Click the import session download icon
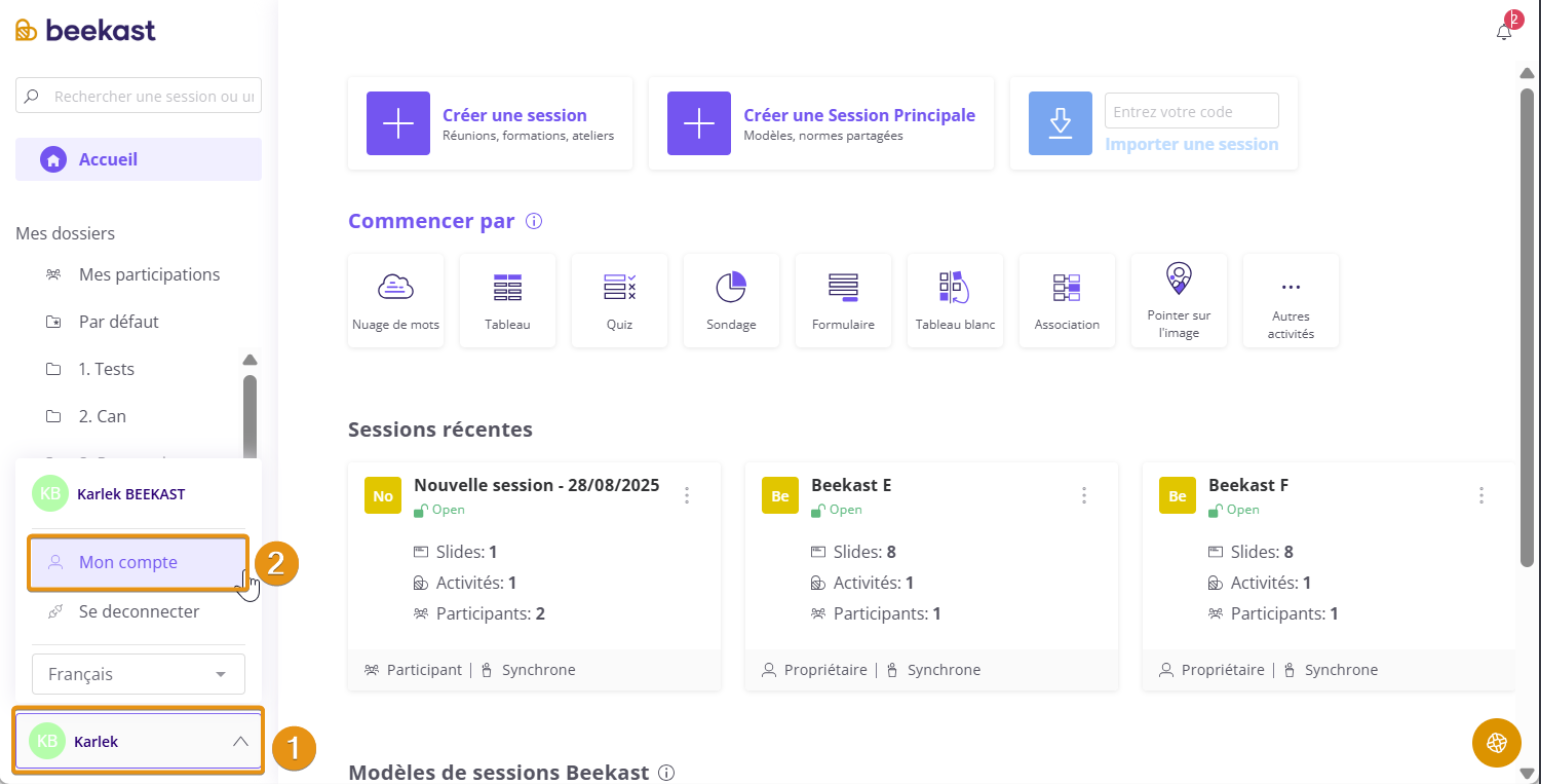Image resolution: width=1541 pixels, height=784 pixels. click(1060, 123)
